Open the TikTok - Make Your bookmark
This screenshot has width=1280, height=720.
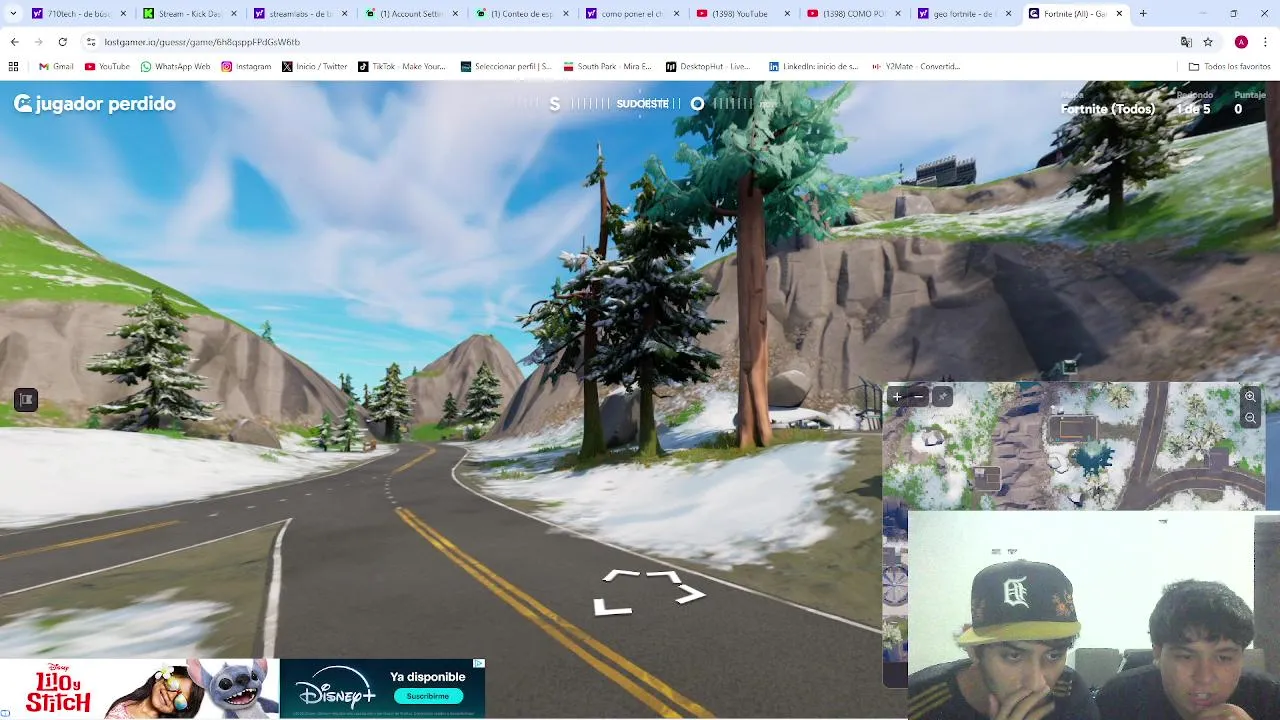tap(401, 66)
